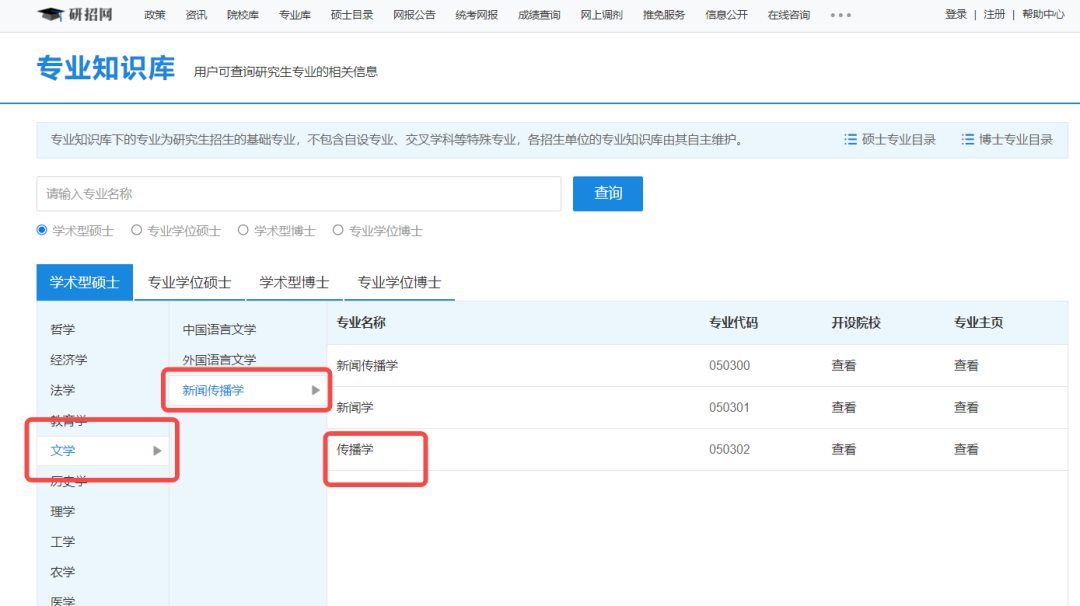Expand the 新闻传播学 subcategory arrow
1080x606 pixels.
[x=315, y=390]
